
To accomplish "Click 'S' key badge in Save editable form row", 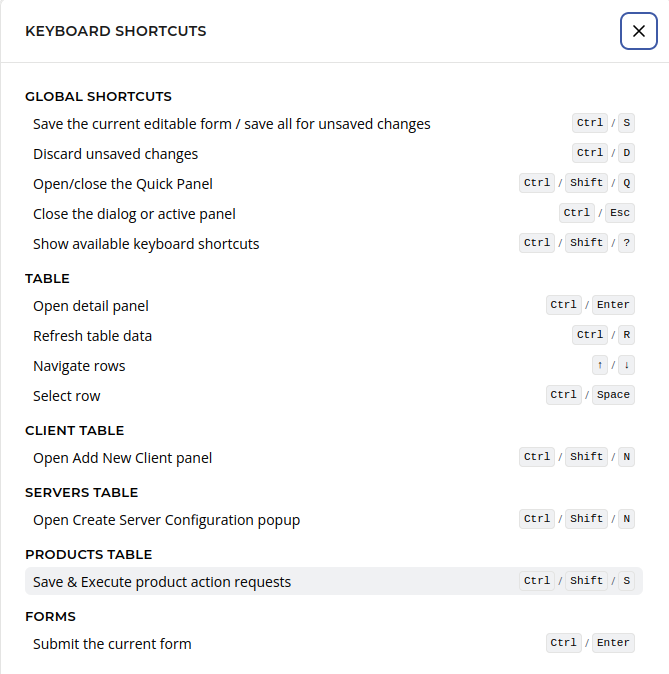I will tap(626, 123).
